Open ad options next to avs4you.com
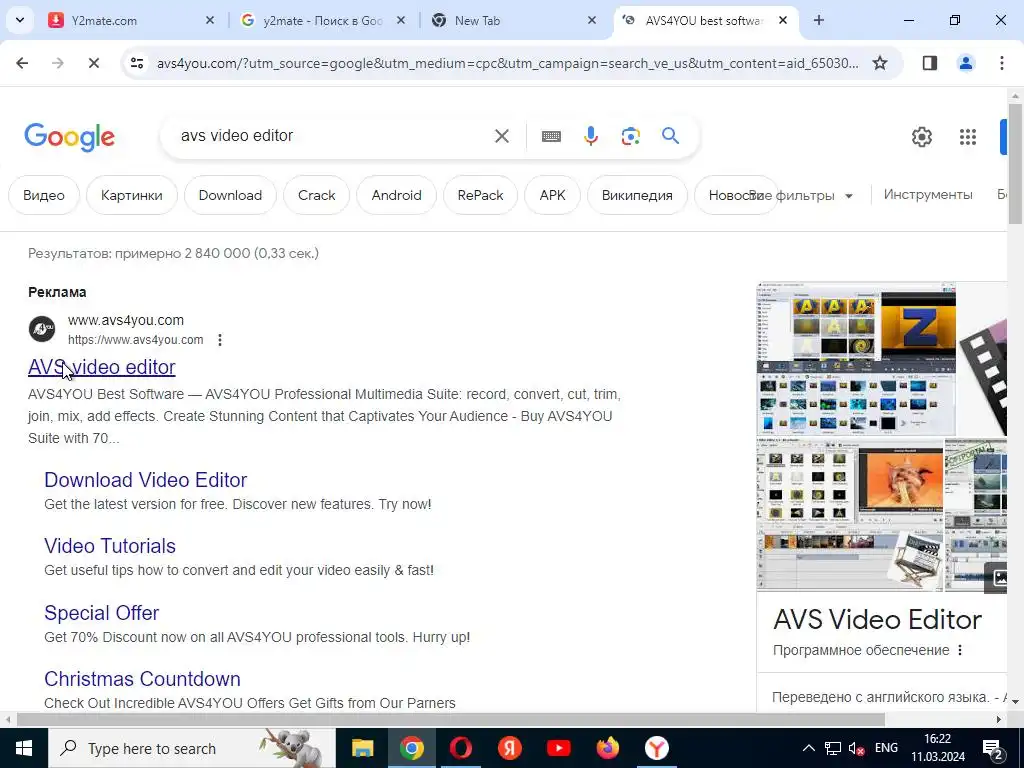1024x768 pixels. [x=220, y=340]
